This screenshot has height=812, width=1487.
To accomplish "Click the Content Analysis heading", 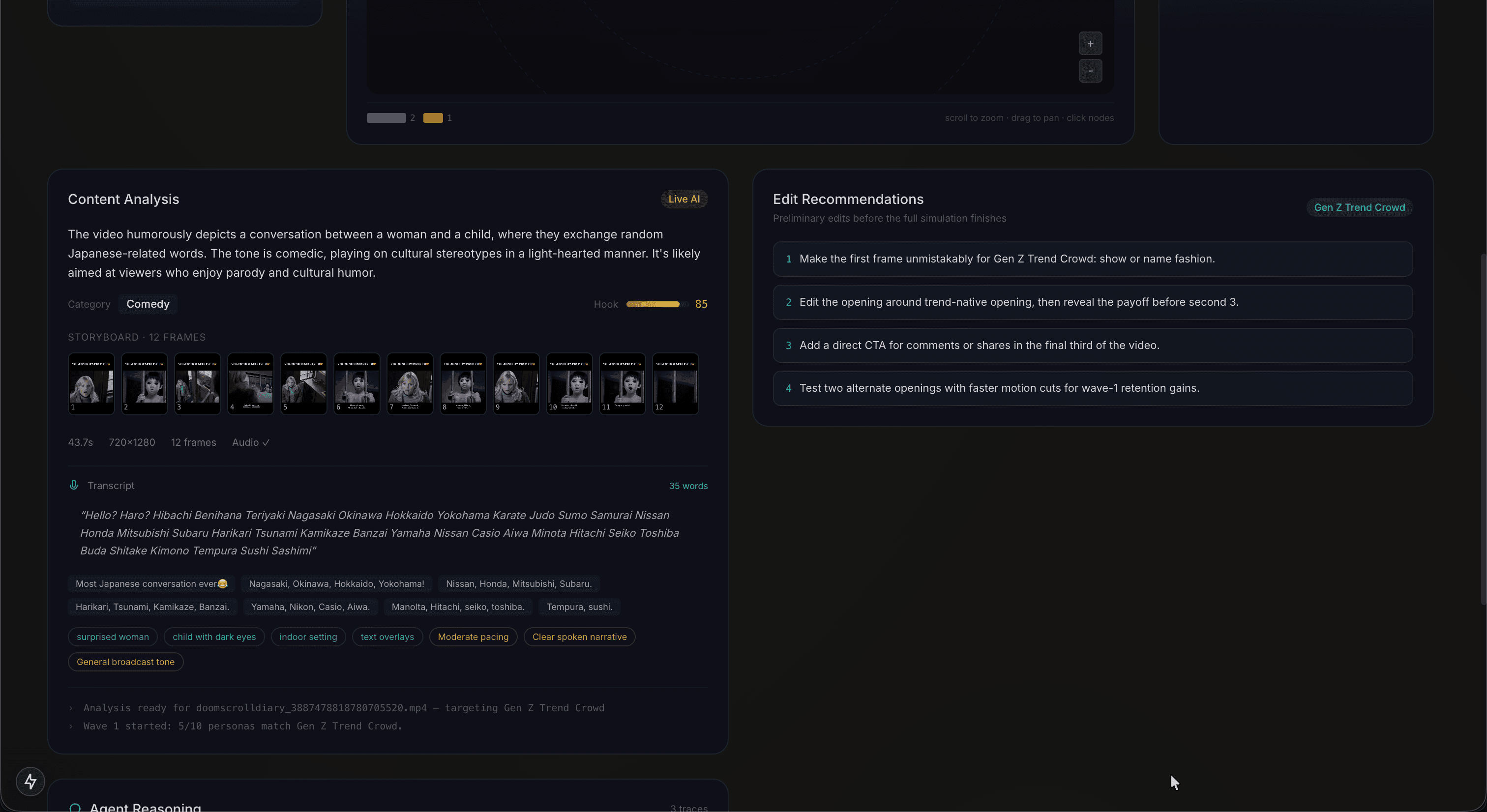I will (123, 199).
